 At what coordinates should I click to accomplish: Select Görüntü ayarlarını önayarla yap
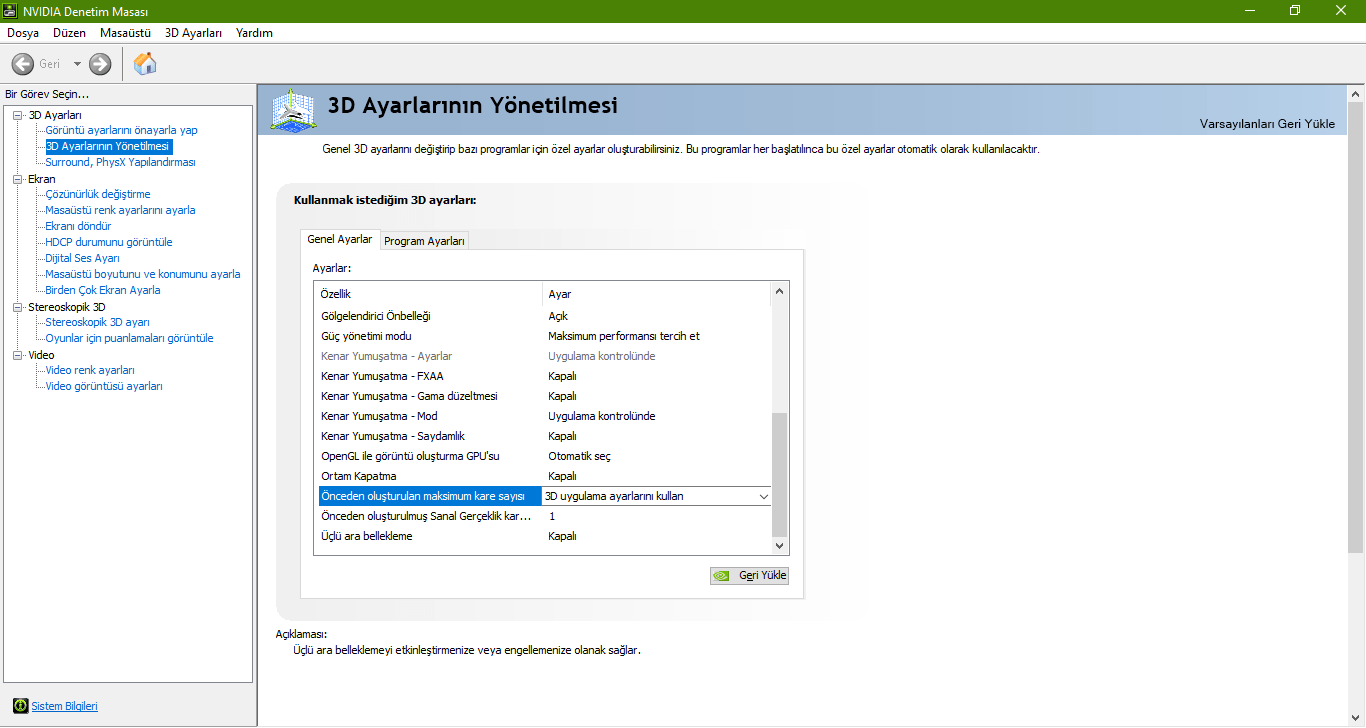click(121, 130)
